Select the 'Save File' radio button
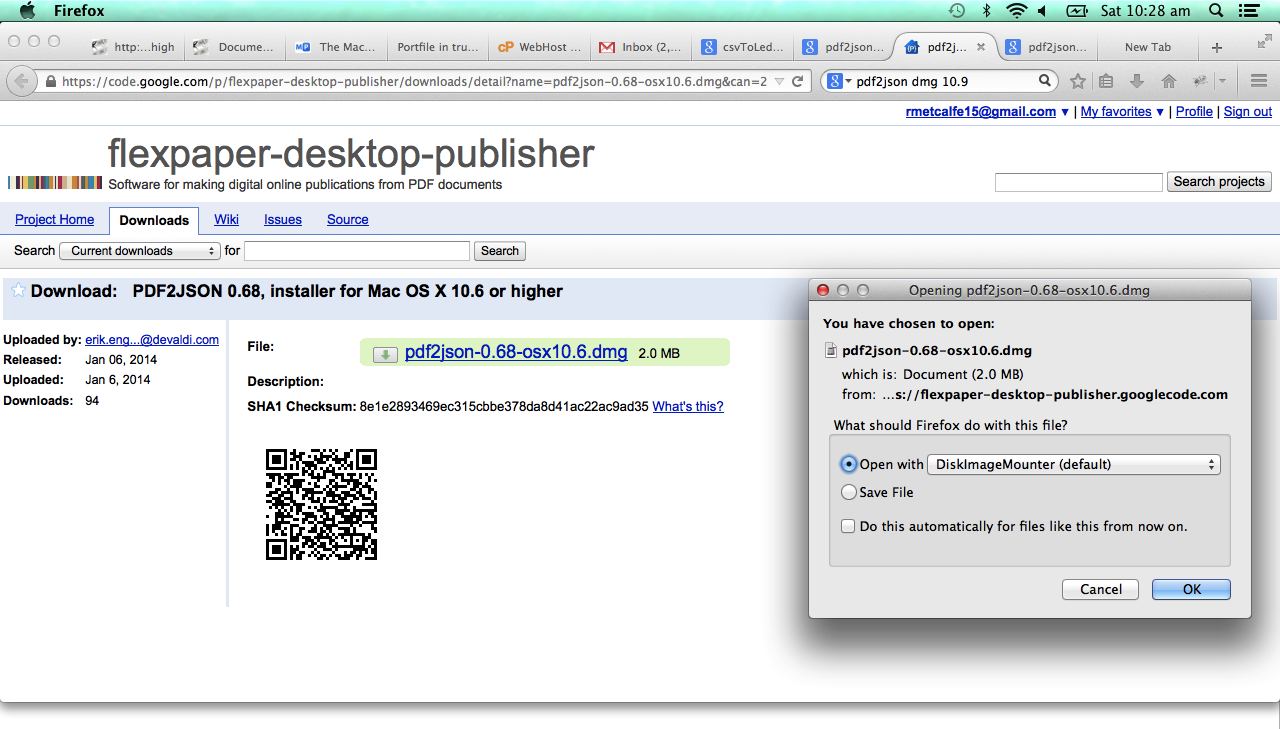 click(849, 492)
